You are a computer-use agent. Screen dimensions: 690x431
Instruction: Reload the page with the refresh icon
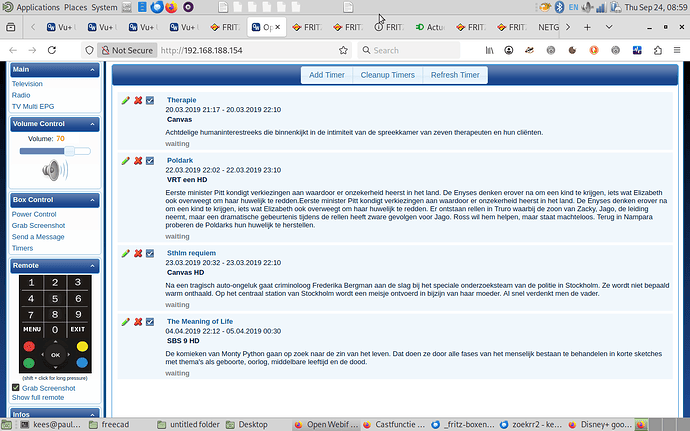(52, 50)
